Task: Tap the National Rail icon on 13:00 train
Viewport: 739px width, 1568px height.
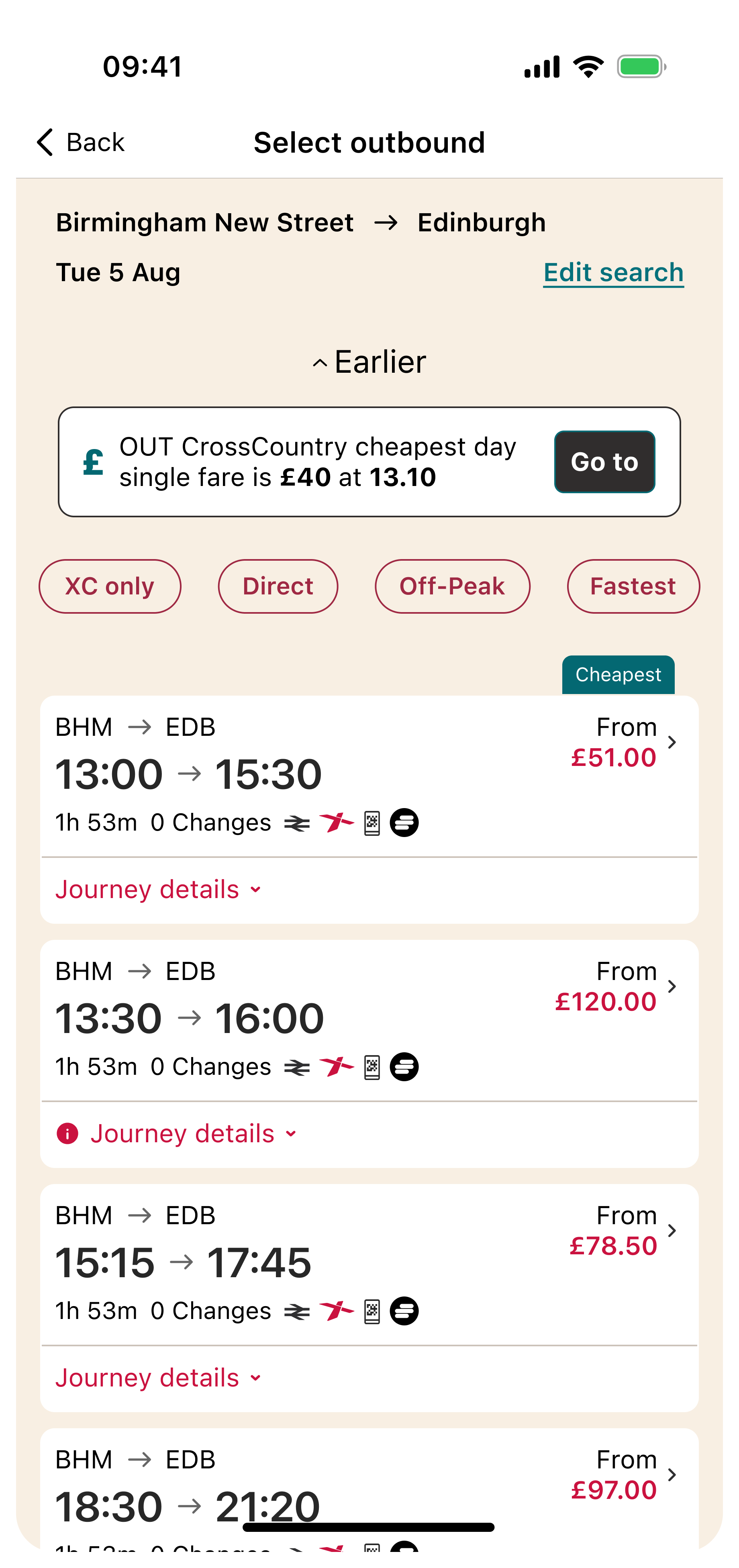Action: click(x=297, y=824)
